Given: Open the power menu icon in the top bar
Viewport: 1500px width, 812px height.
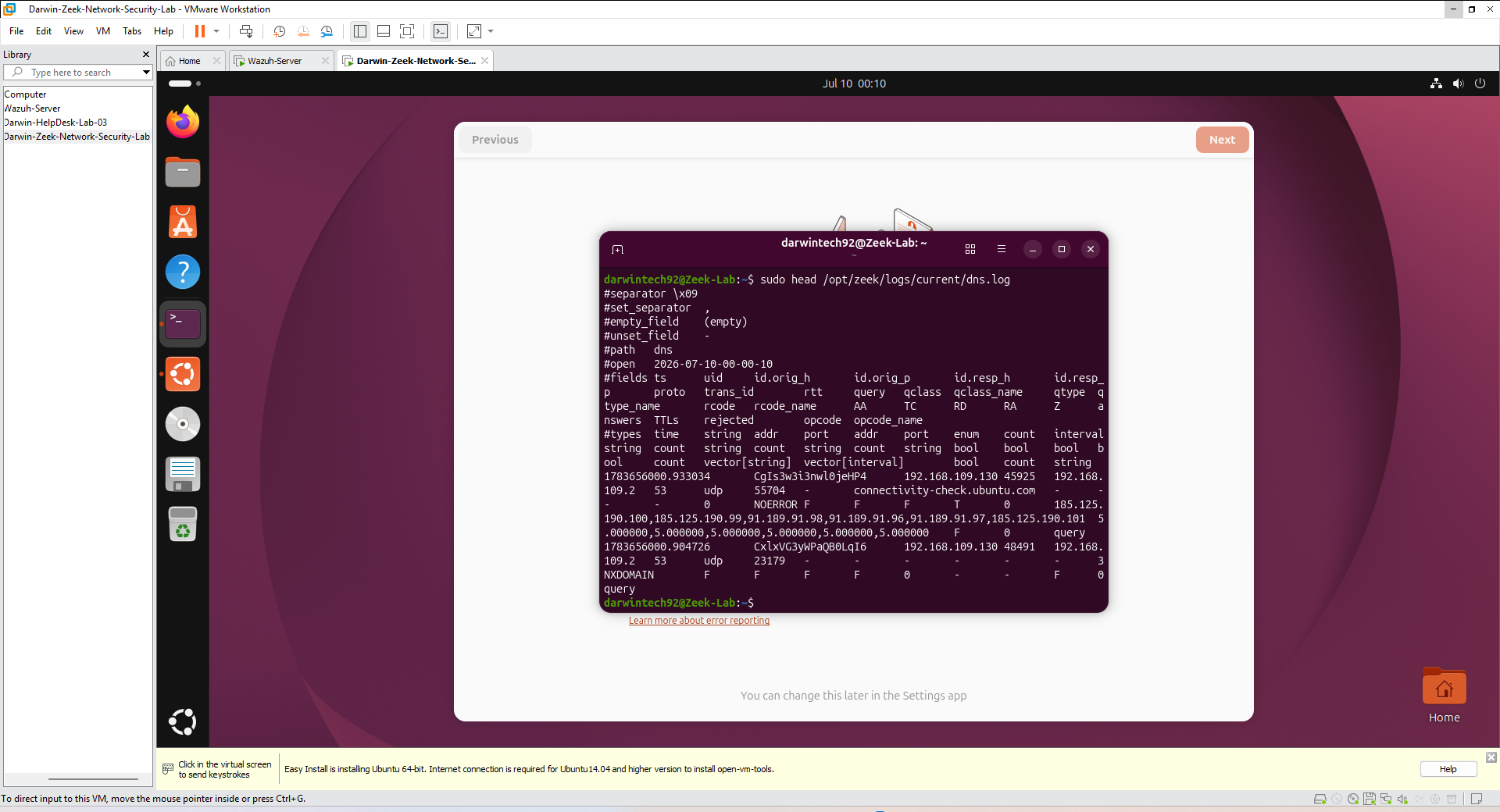Looking at the screenshot, I should 1480,84.
